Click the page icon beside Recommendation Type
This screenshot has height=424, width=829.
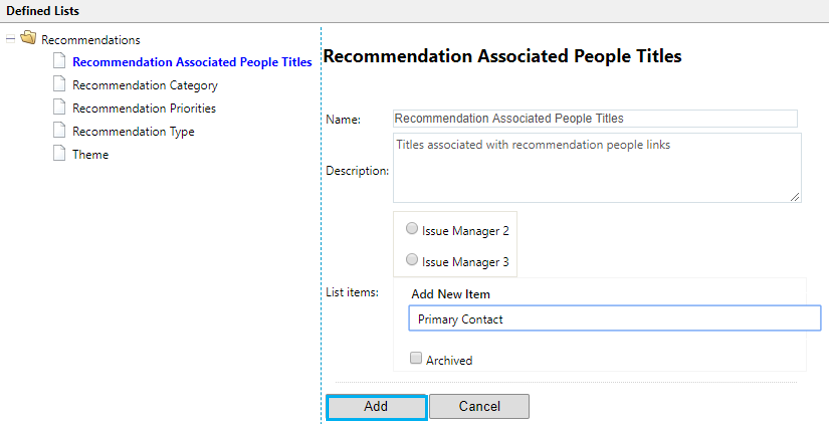tap(60, 131)
